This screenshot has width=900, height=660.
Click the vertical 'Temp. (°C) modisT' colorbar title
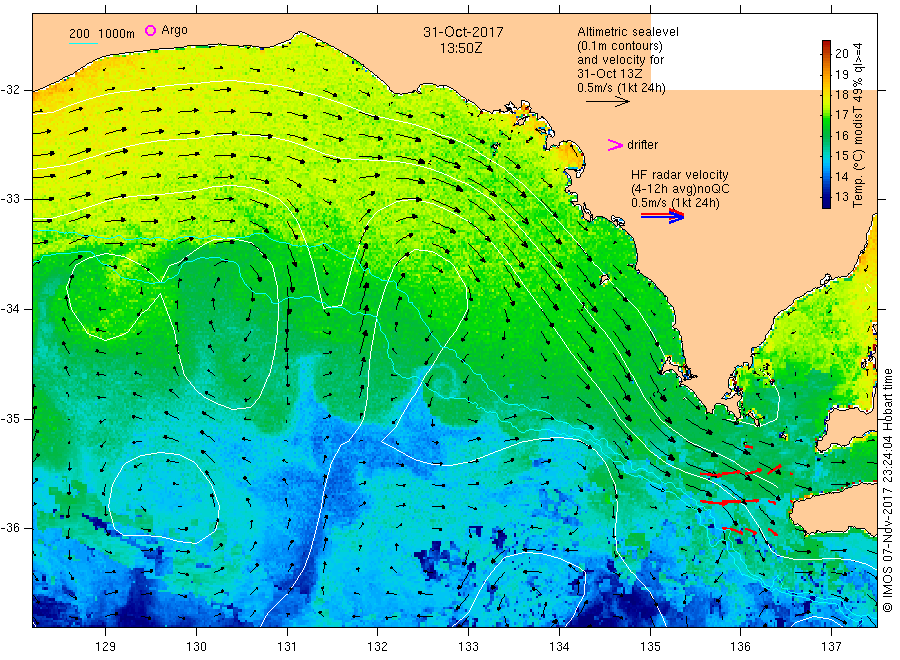click(x=858, y=125)
